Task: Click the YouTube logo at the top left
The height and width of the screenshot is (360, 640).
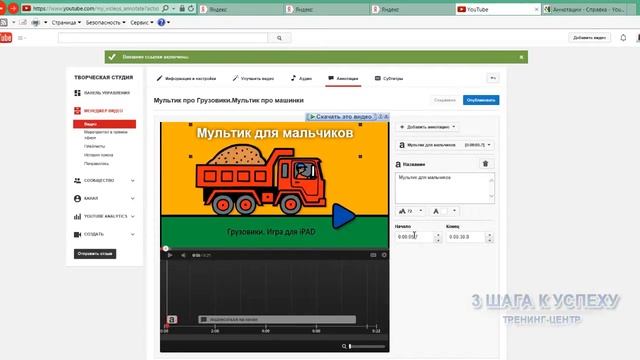Action: (6, 38)
